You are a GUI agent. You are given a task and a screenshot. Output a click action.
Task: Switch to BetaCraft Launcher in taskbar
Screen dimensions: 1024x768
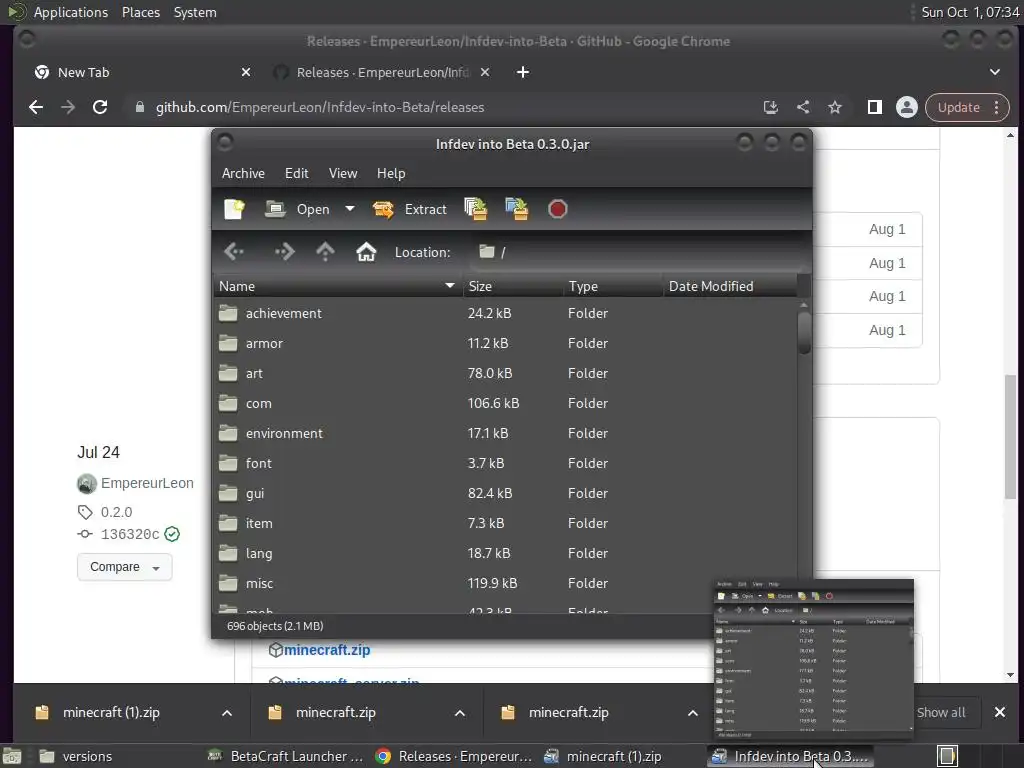[x=285, y=756]
